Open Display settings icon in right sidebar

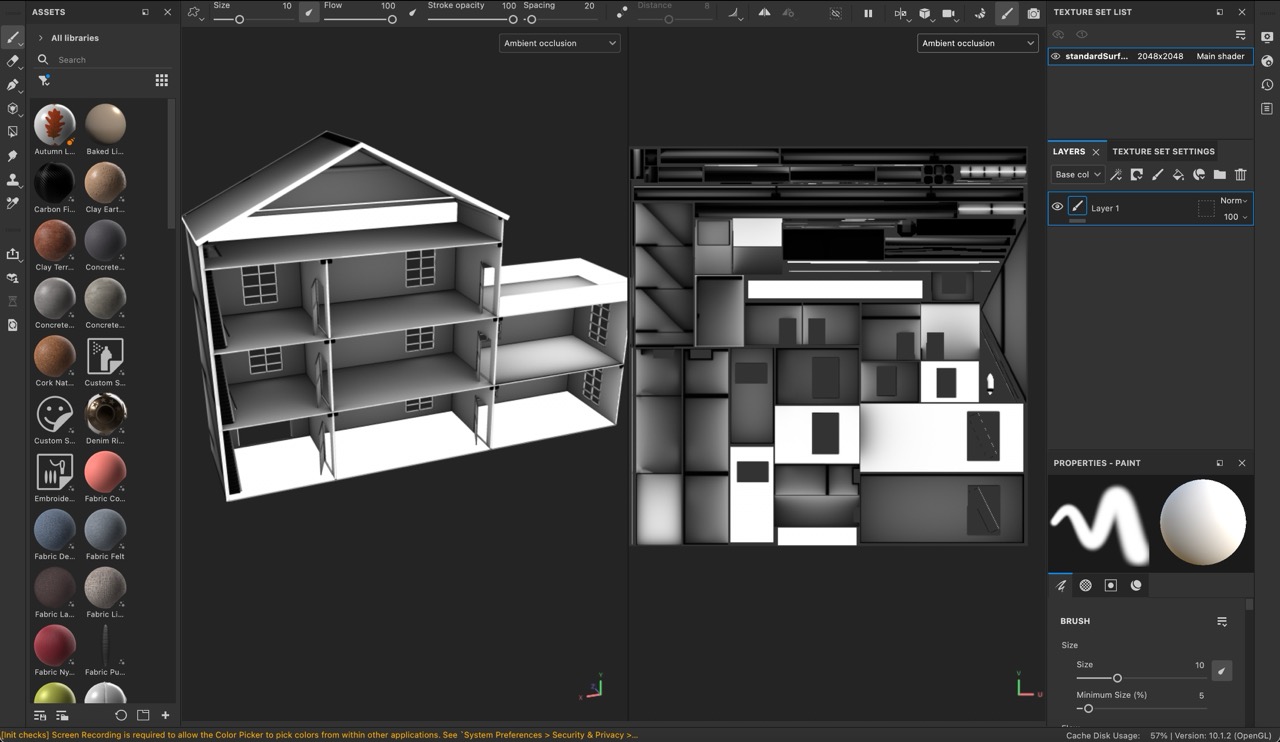pos(1267,37)
